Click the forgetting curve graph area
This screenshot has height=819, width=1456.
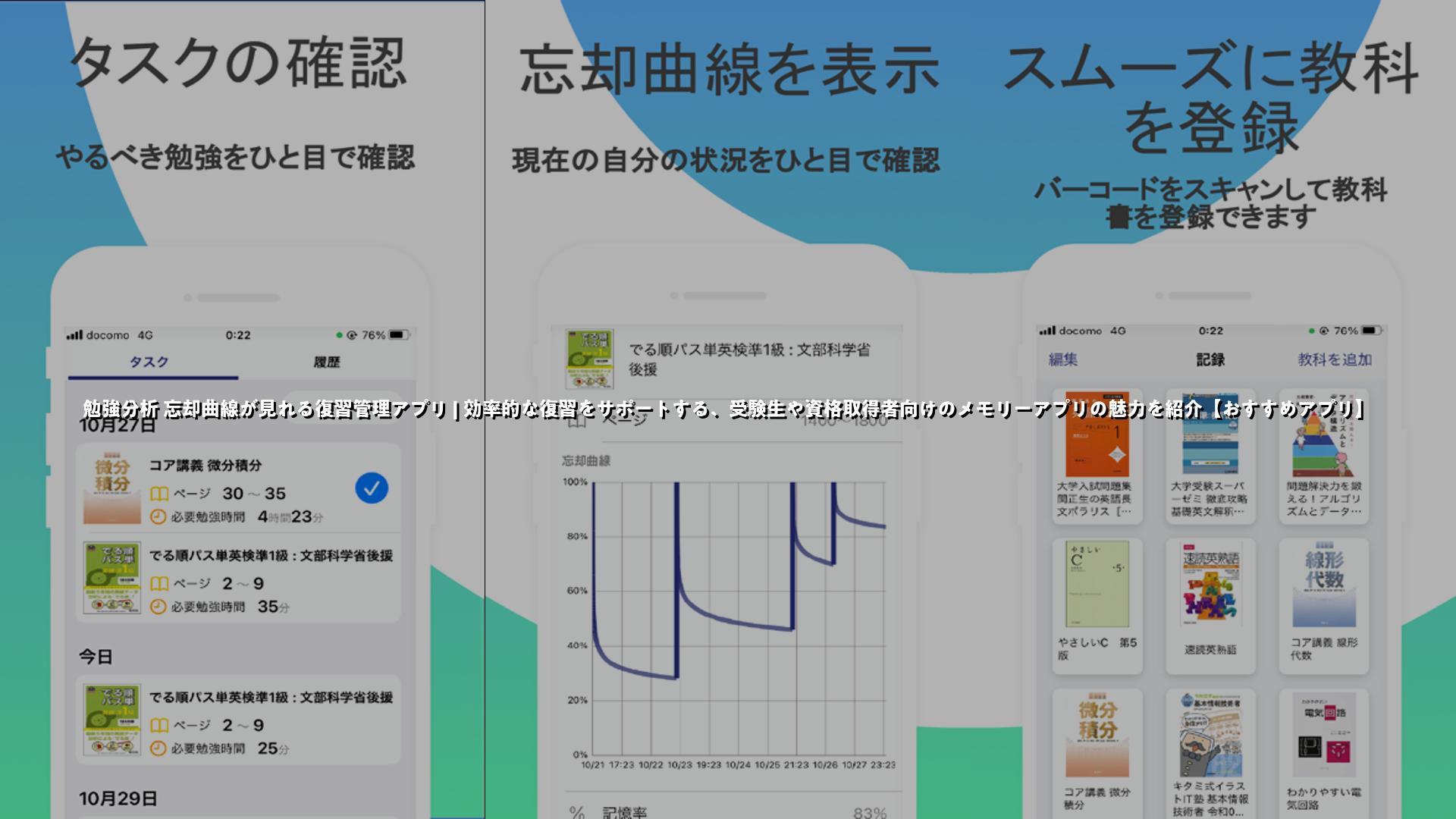click(739, 618)
